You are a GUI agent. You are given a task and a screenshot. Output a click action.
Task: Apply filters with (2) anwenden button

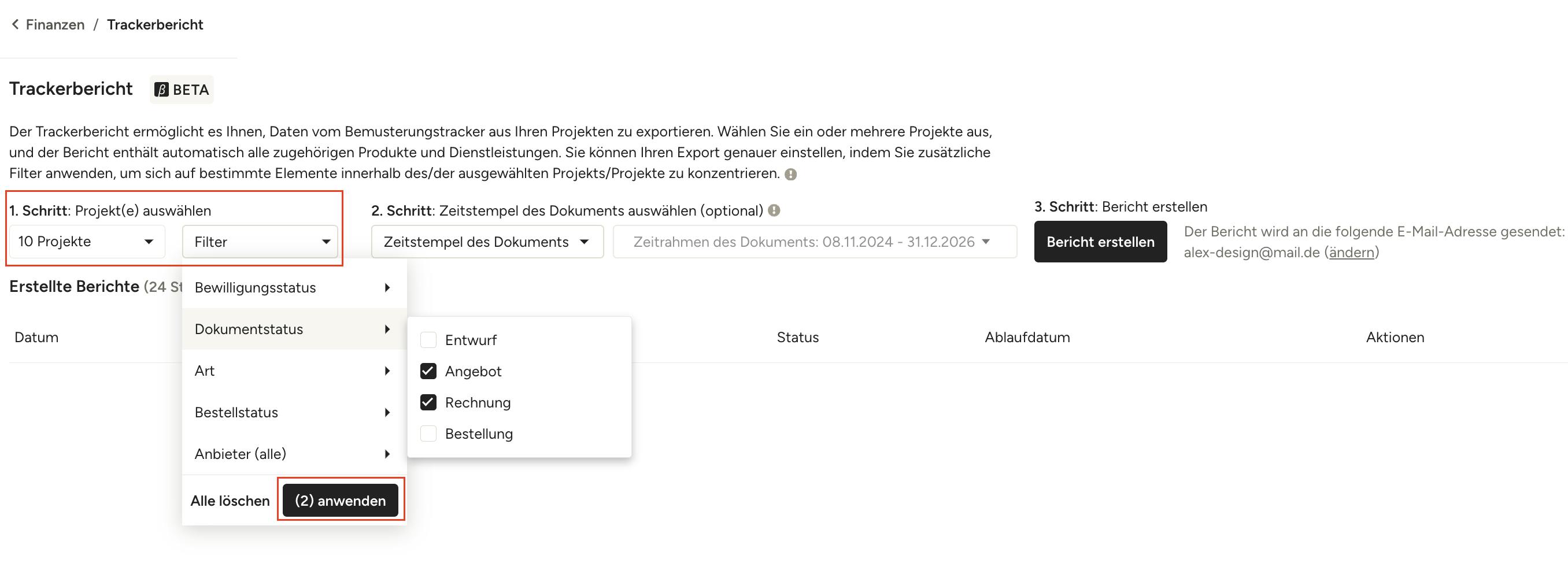click(341, 501)
